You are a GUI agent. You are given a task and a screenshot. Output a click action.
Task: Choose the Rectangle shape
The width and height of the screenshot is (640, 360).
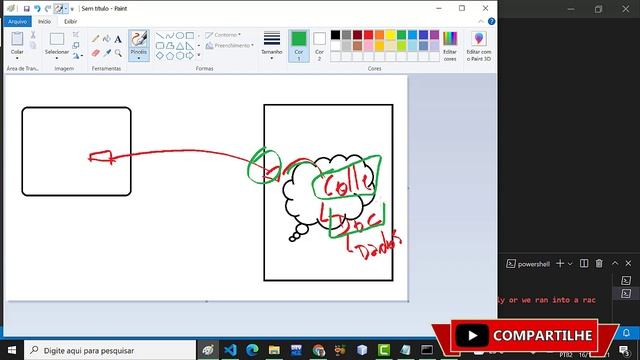pyautogui.click(x=190, y=36)
